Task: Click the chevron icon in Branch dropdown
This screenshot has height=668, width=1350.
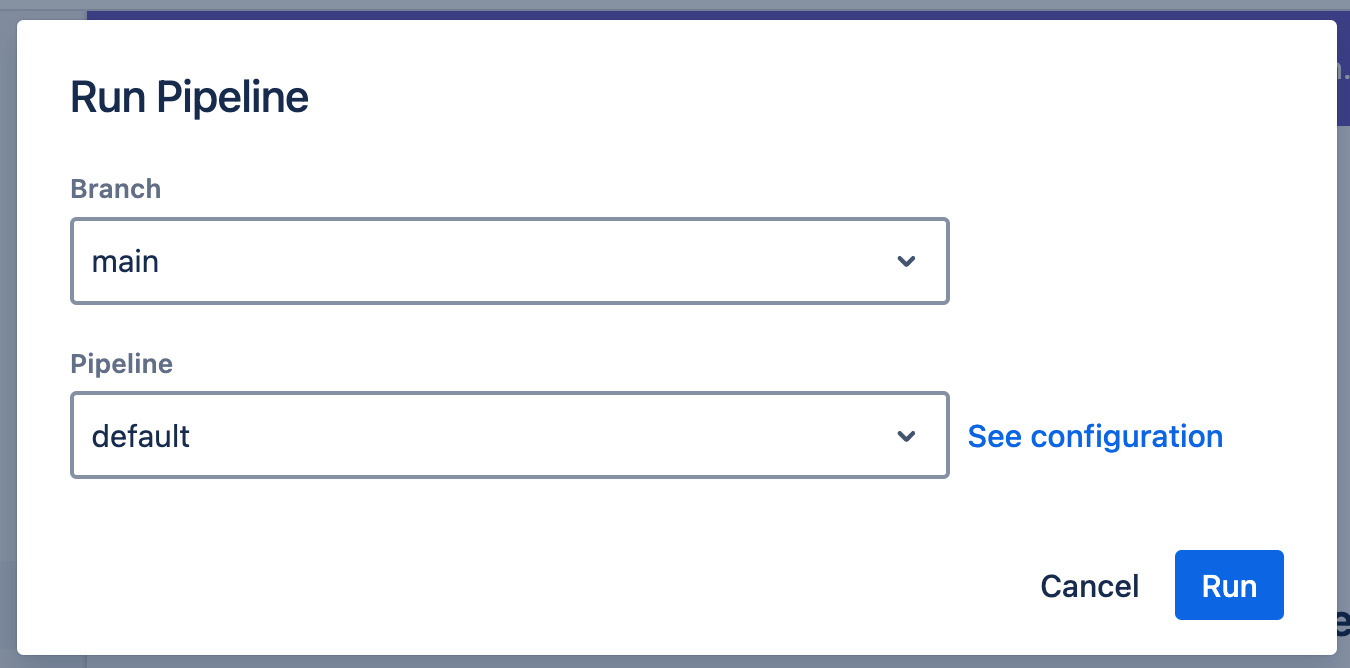Action: pyautogui.click(x=906, y=262)
